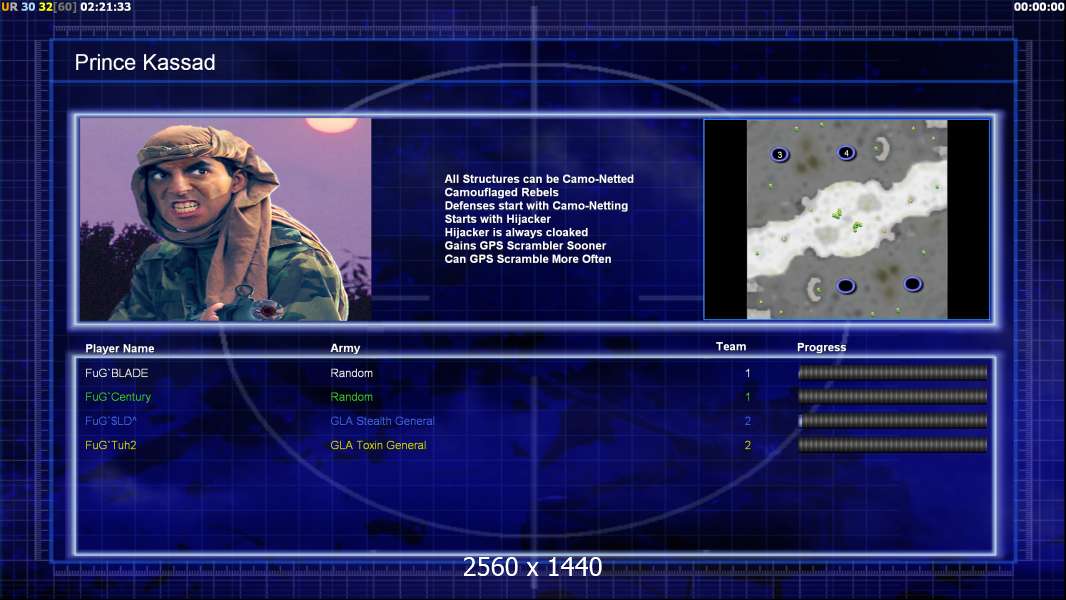Image resolution: width=1066 pixels, height=600 pixels.
Task: Click the Player Name column header
Action: [x=120, y=349]
